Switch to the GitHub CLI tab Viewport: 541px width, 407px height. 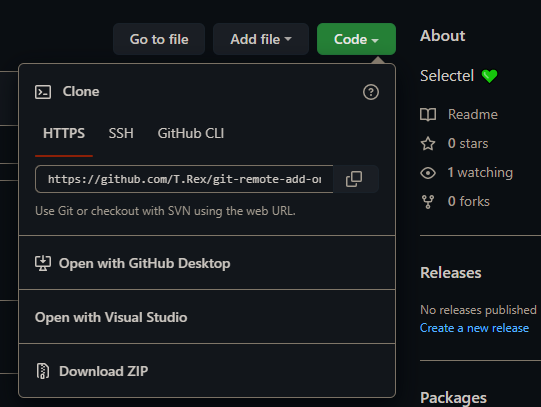(x=191, y=133)
